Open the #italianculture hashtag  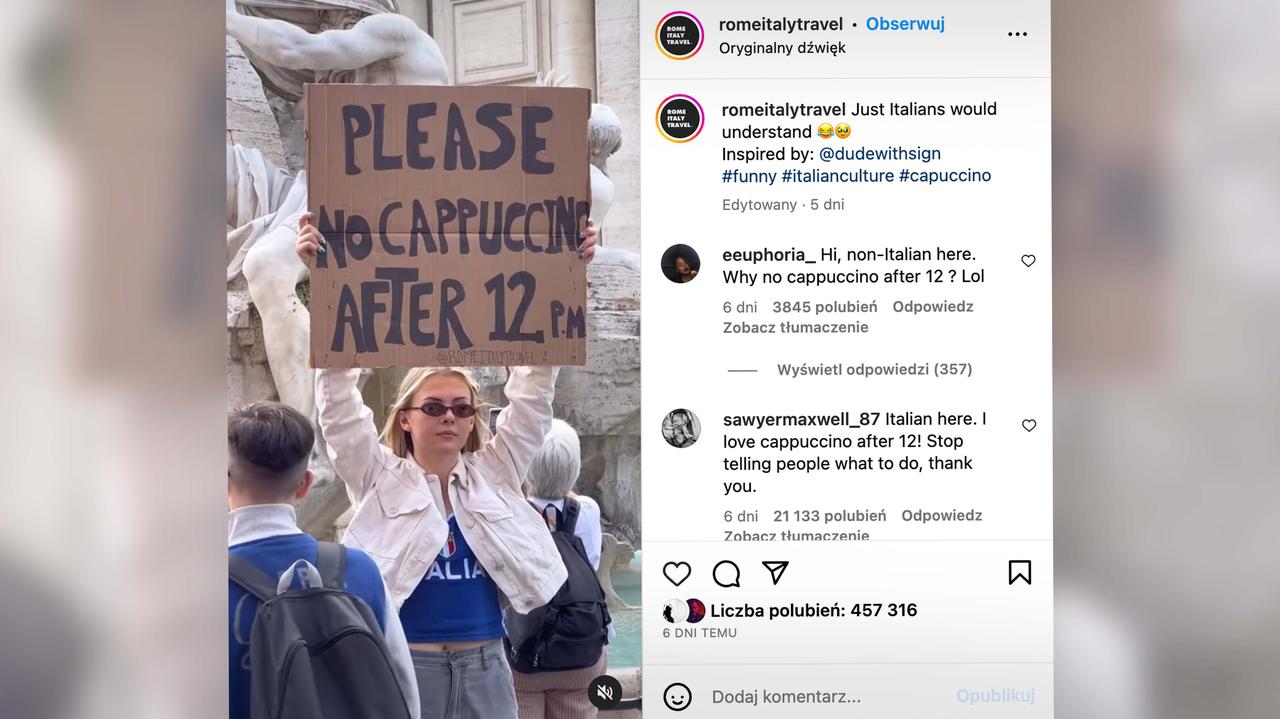tap(837, 175)
